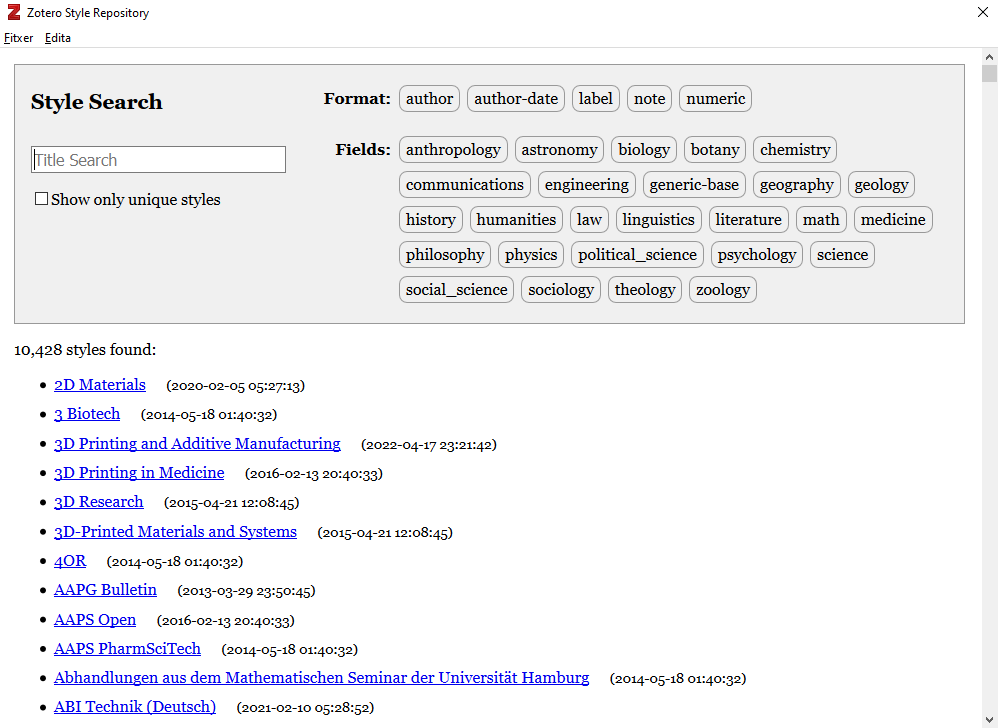Open the 2D Materials style link
This screenshot has width=998, height=728.
(100, 385)
